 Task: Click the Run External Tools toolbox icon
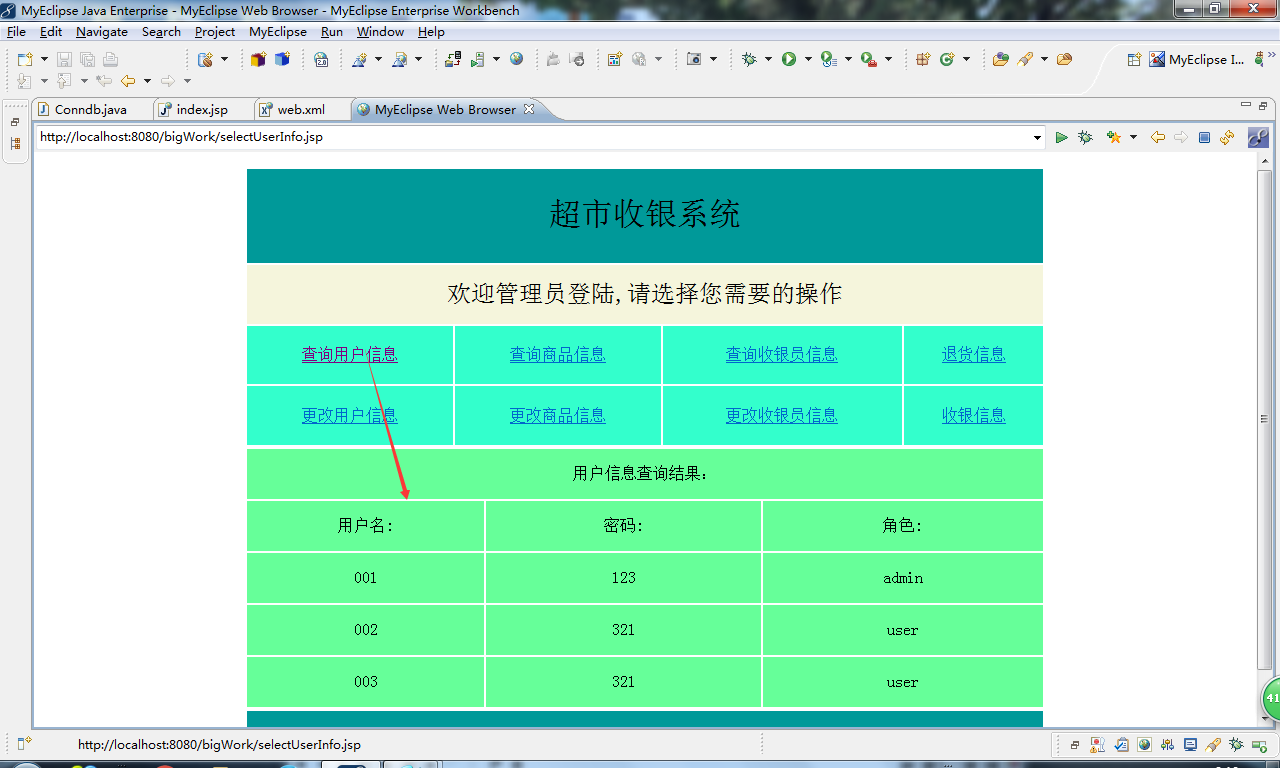click(868, 60)
